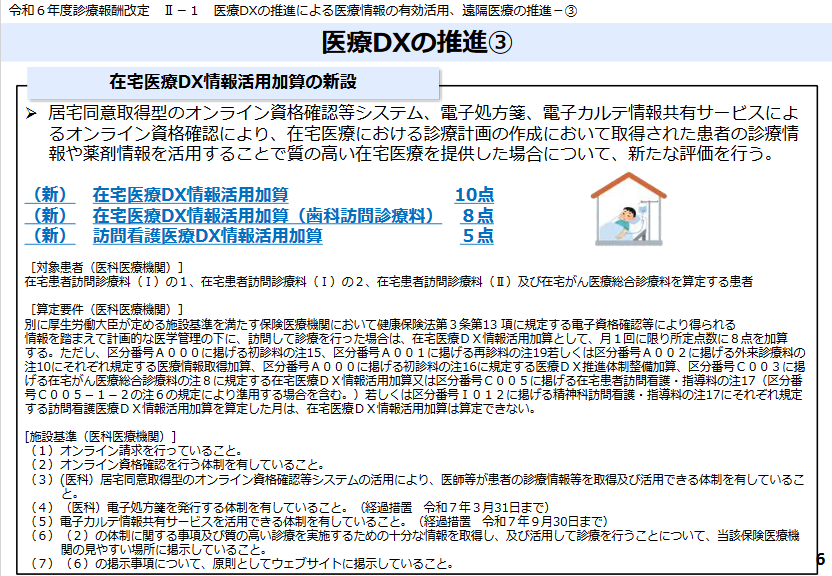Click the 5点 score value

tap(477, 236)
